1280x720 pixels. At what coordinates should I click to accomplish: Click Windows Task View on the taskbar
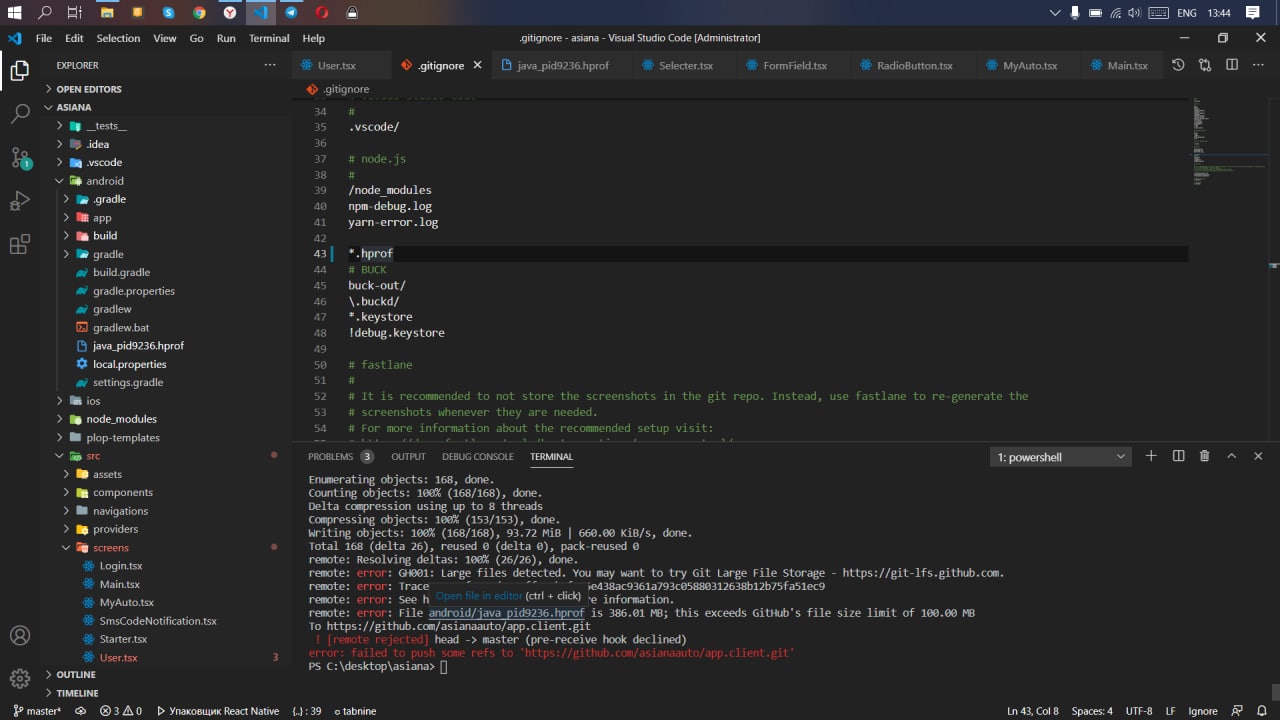75,13
